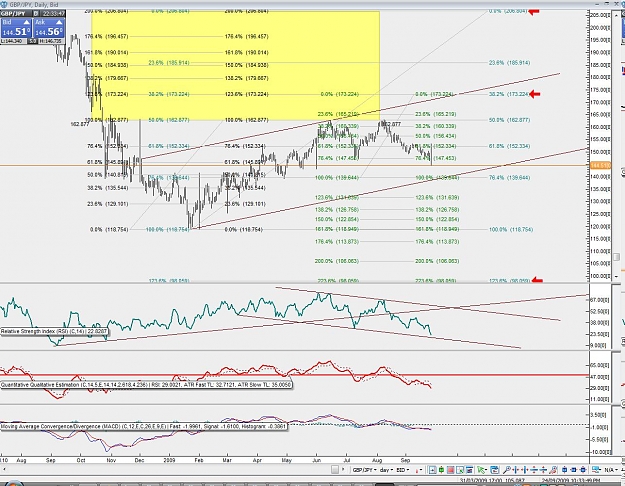Click the small right arrow next to gray box
Image resolution: width=625 pixels, height=486 pixels.
coord(343,470)
